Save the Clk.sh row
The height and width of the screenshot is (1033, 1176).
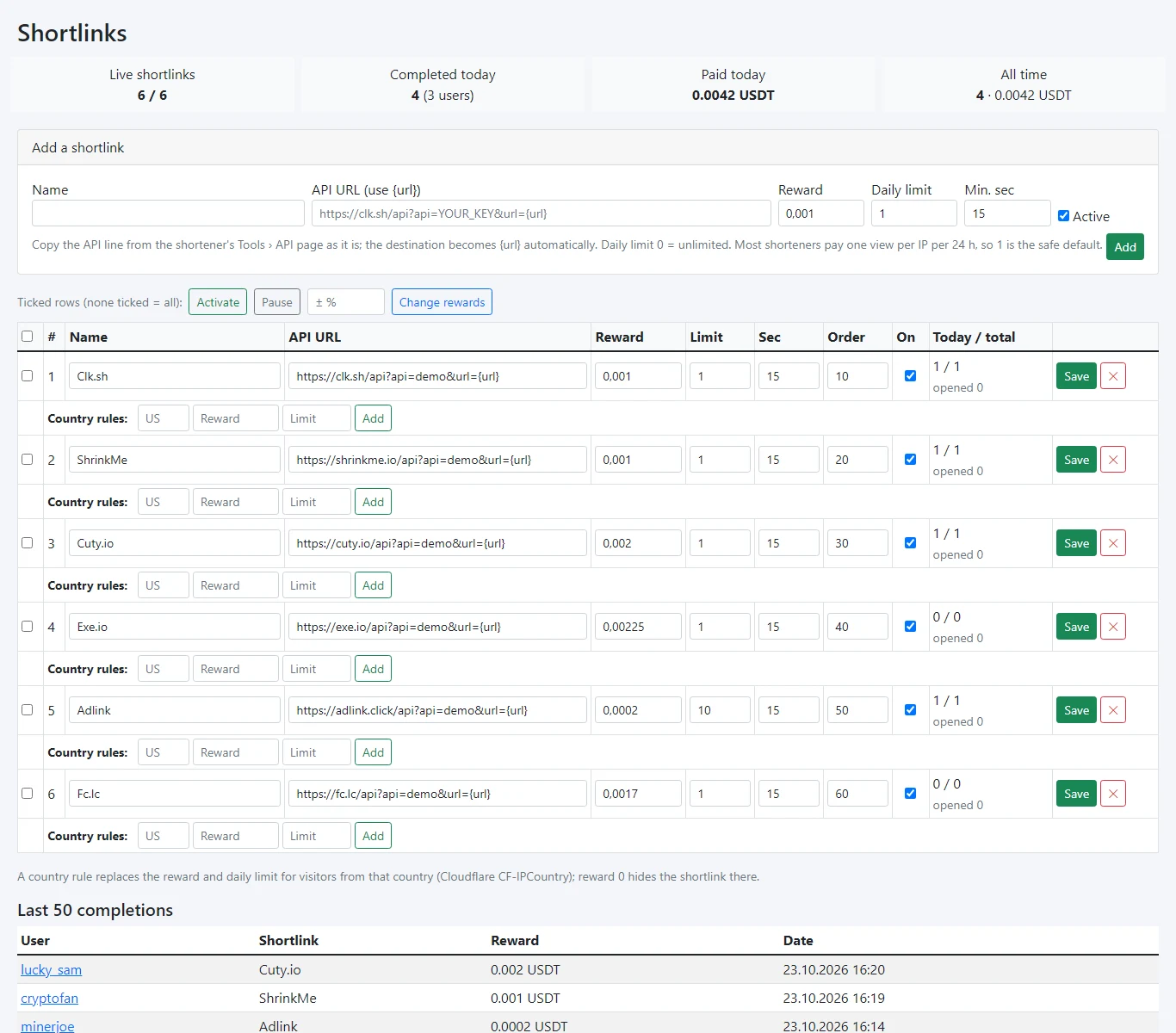point(1076,376)
